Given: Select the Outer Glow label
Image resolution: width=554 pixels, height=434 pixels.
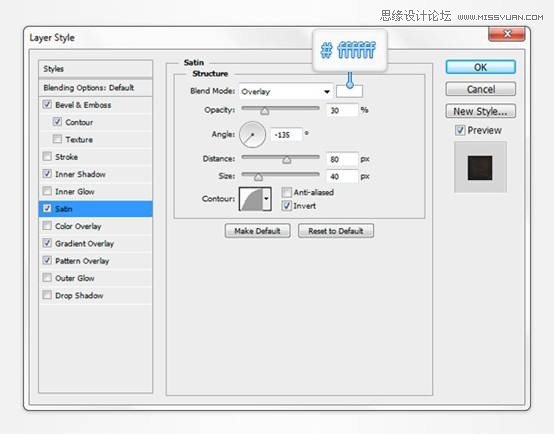Looking at the screenshot, I should 75,278.
